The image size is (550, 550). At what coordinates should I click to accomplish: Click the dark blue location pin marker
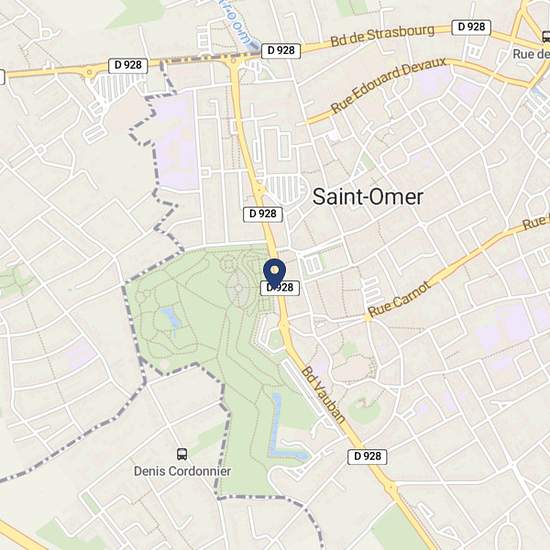[x=275, y=273]
